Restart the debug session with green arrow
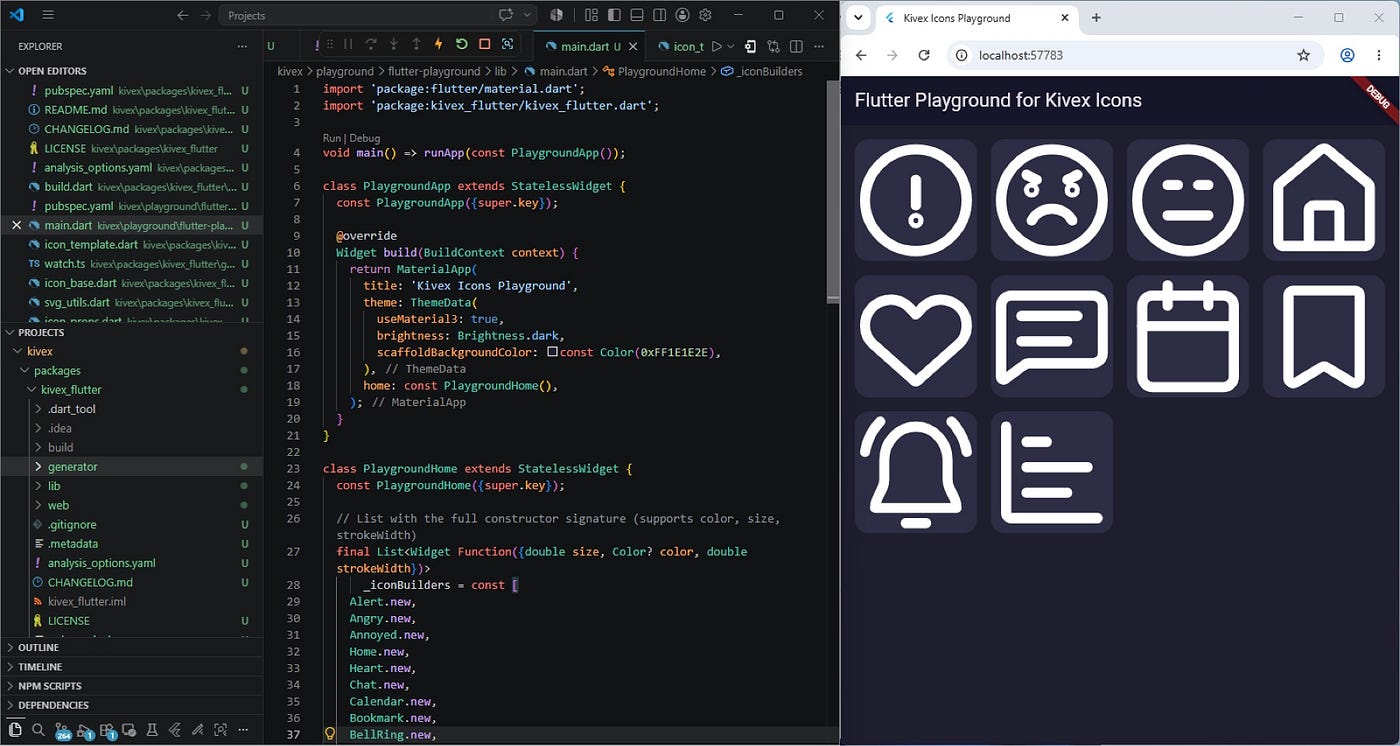Screen dimensions: 1400x746 point(461,45)
